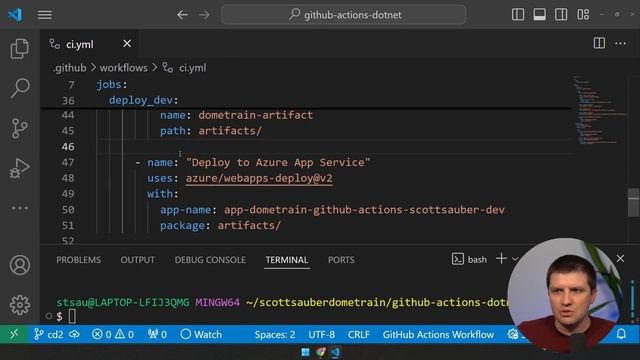640x360 pixels.
Task: Switch to the TERMINAL panel tab
Action: (287, 260)
